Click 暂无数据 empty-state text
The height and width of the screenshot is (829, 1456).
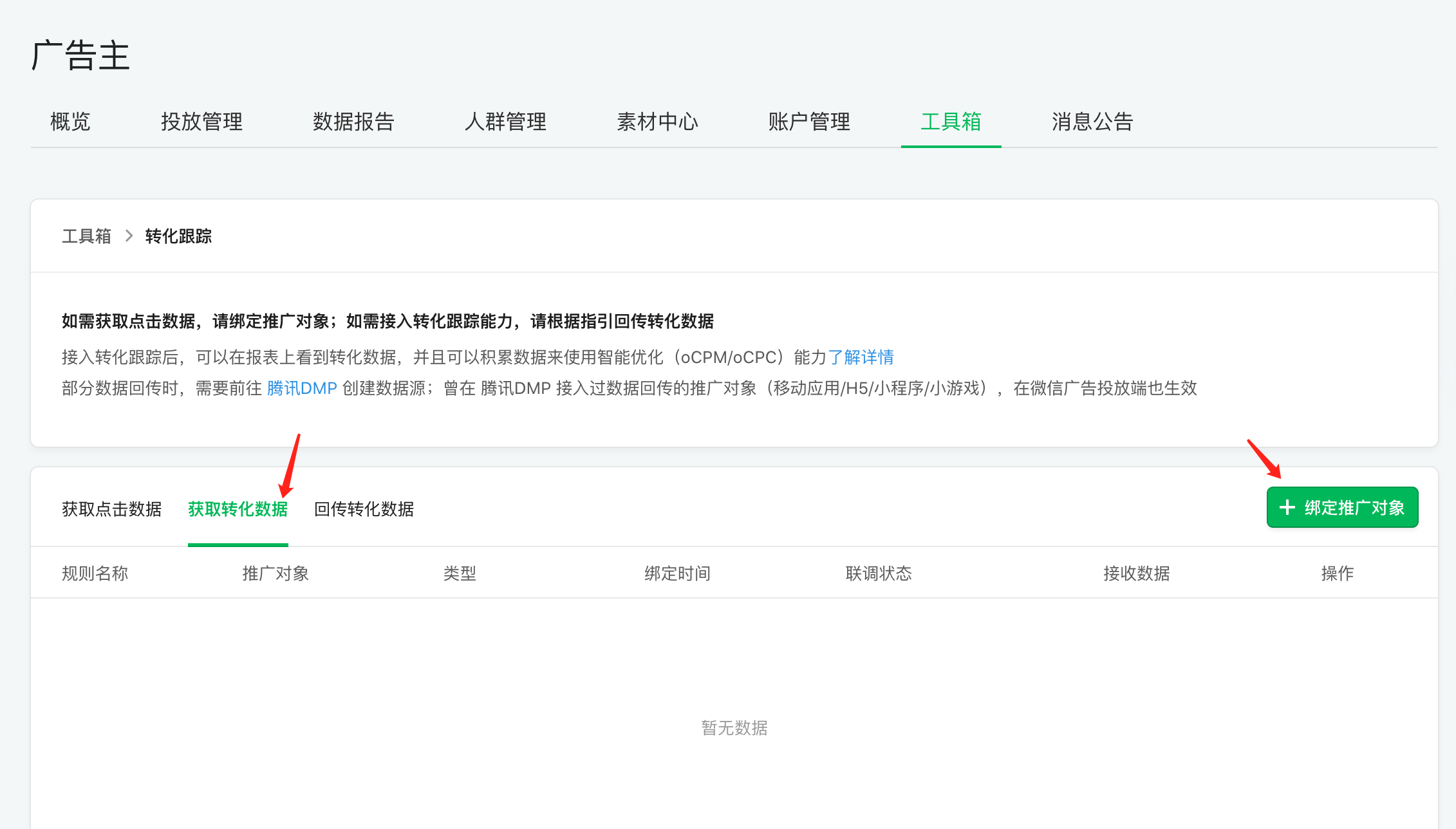click(734, 728)
